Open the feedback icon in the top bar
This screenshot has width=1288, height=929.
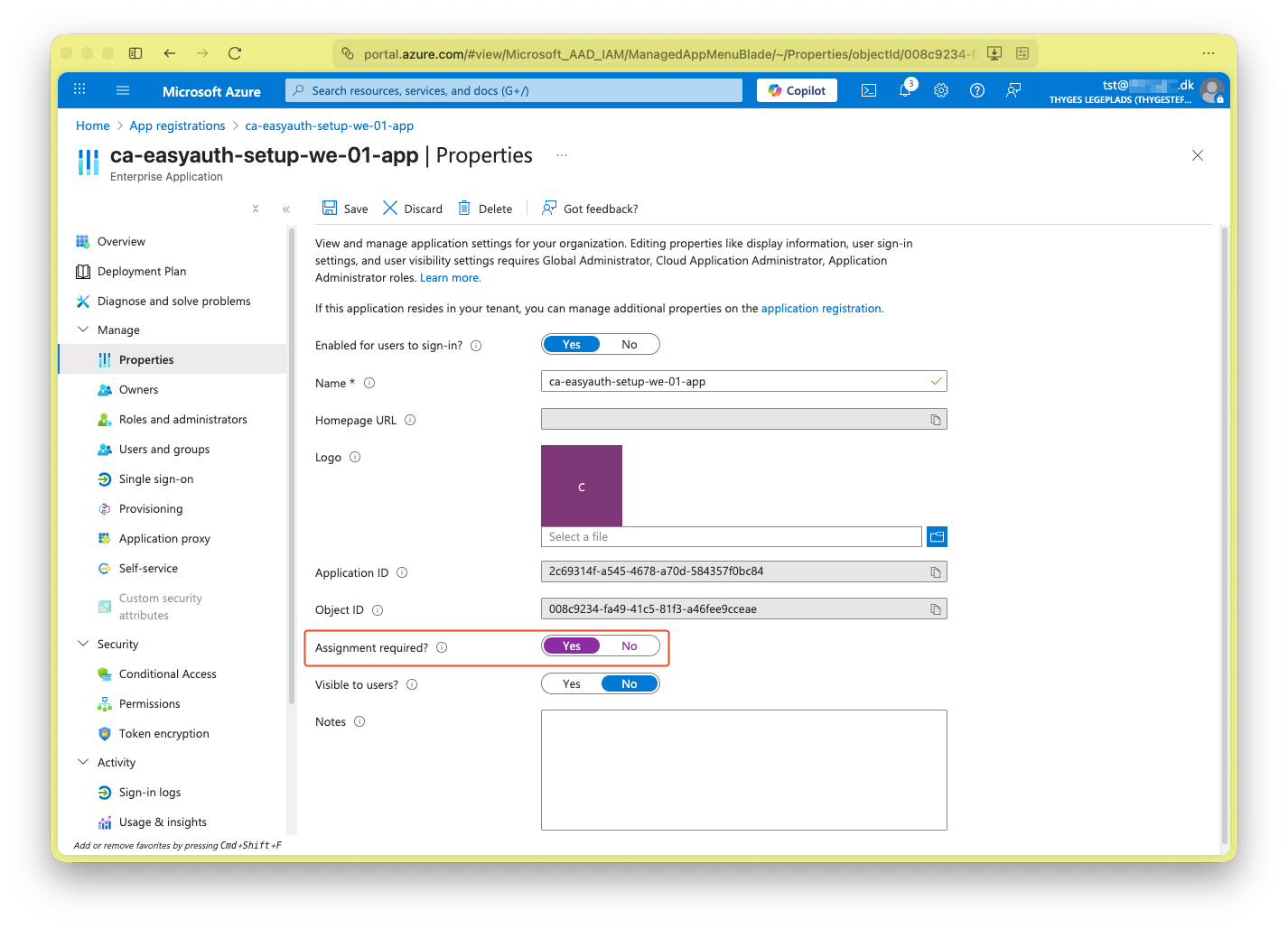[x=1013, y=90]
